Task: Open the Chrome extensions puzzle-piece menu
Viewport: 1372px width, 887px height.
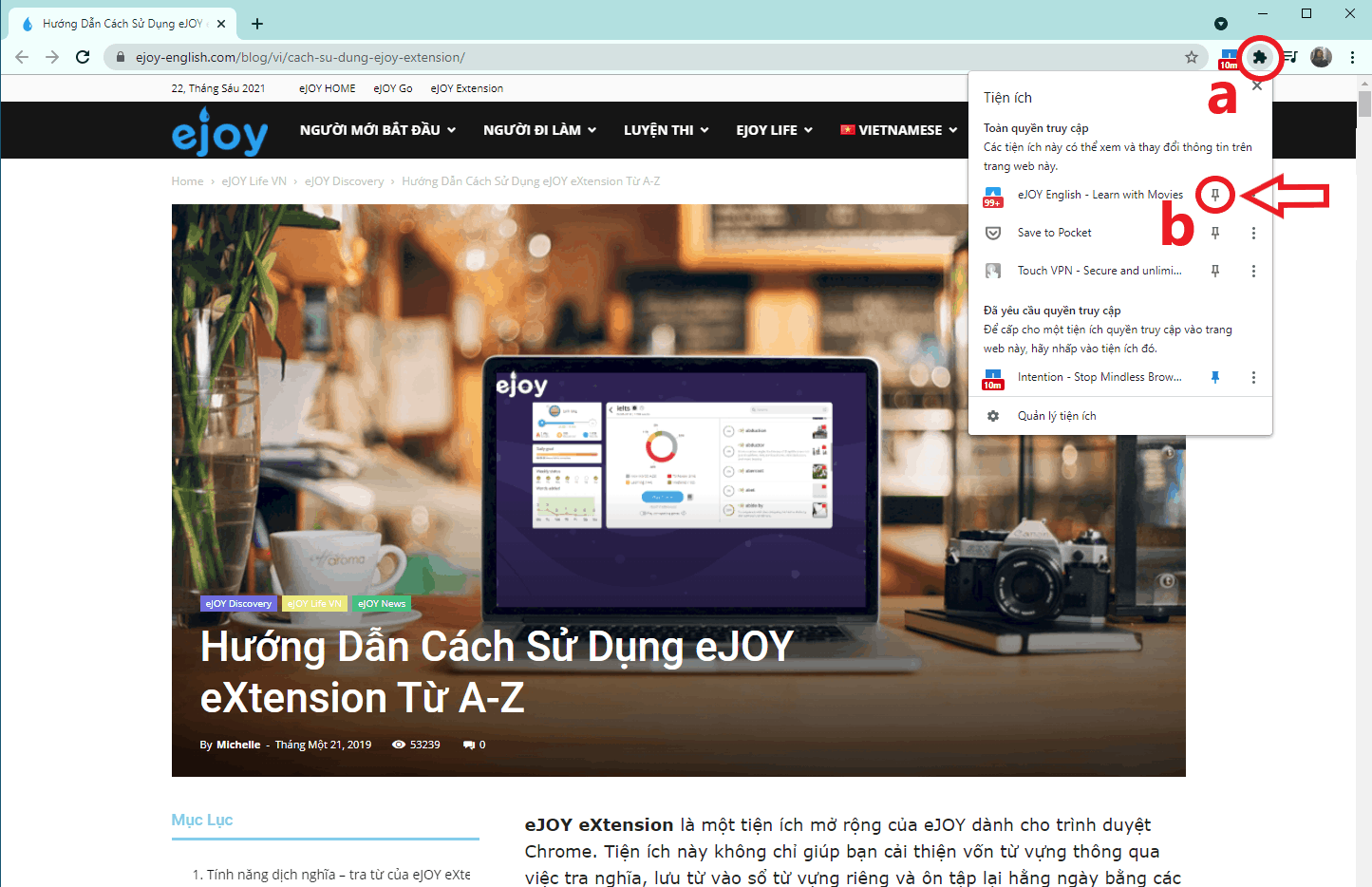Action: [x=1259, y=57]
